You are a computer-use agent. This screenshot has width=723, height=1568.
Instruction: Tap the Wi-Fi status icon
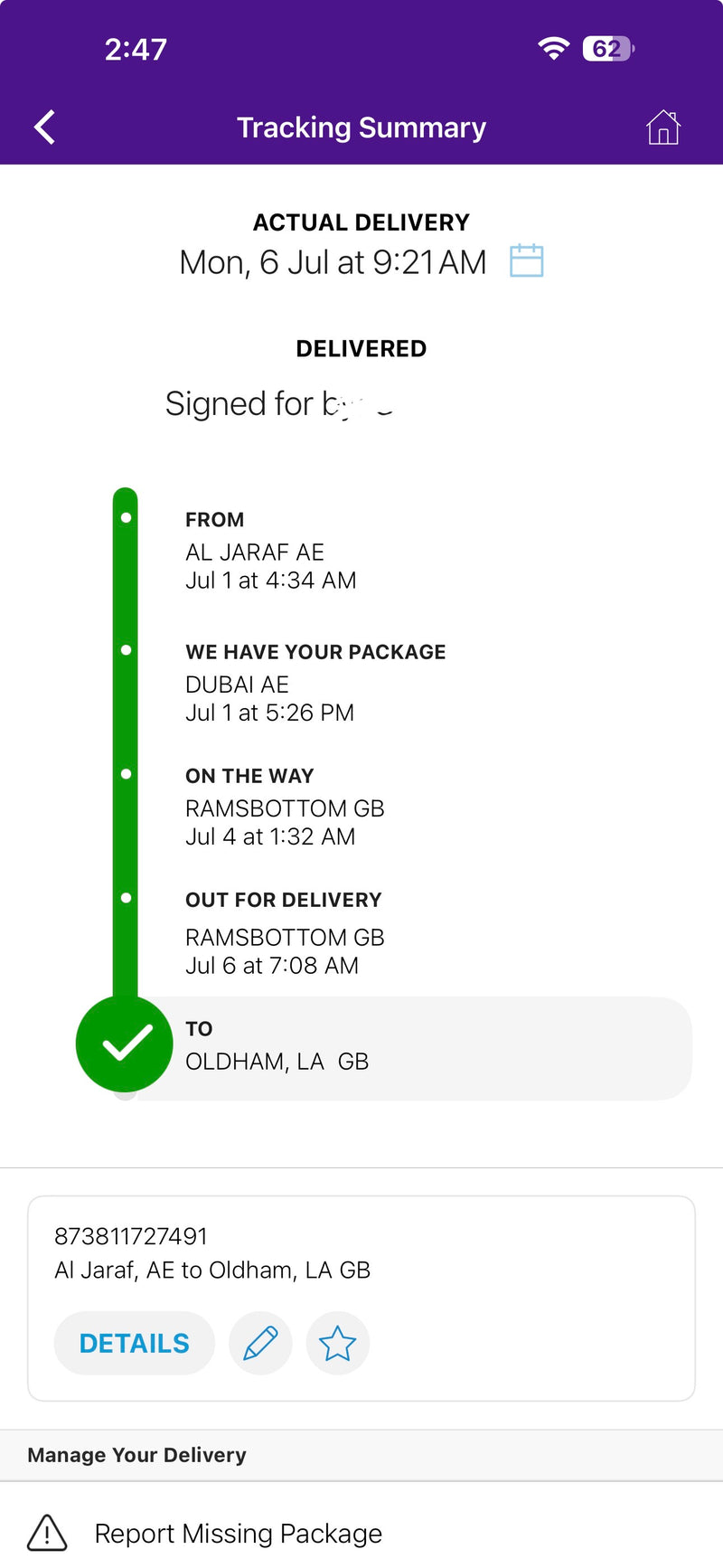tap(553, 48)
